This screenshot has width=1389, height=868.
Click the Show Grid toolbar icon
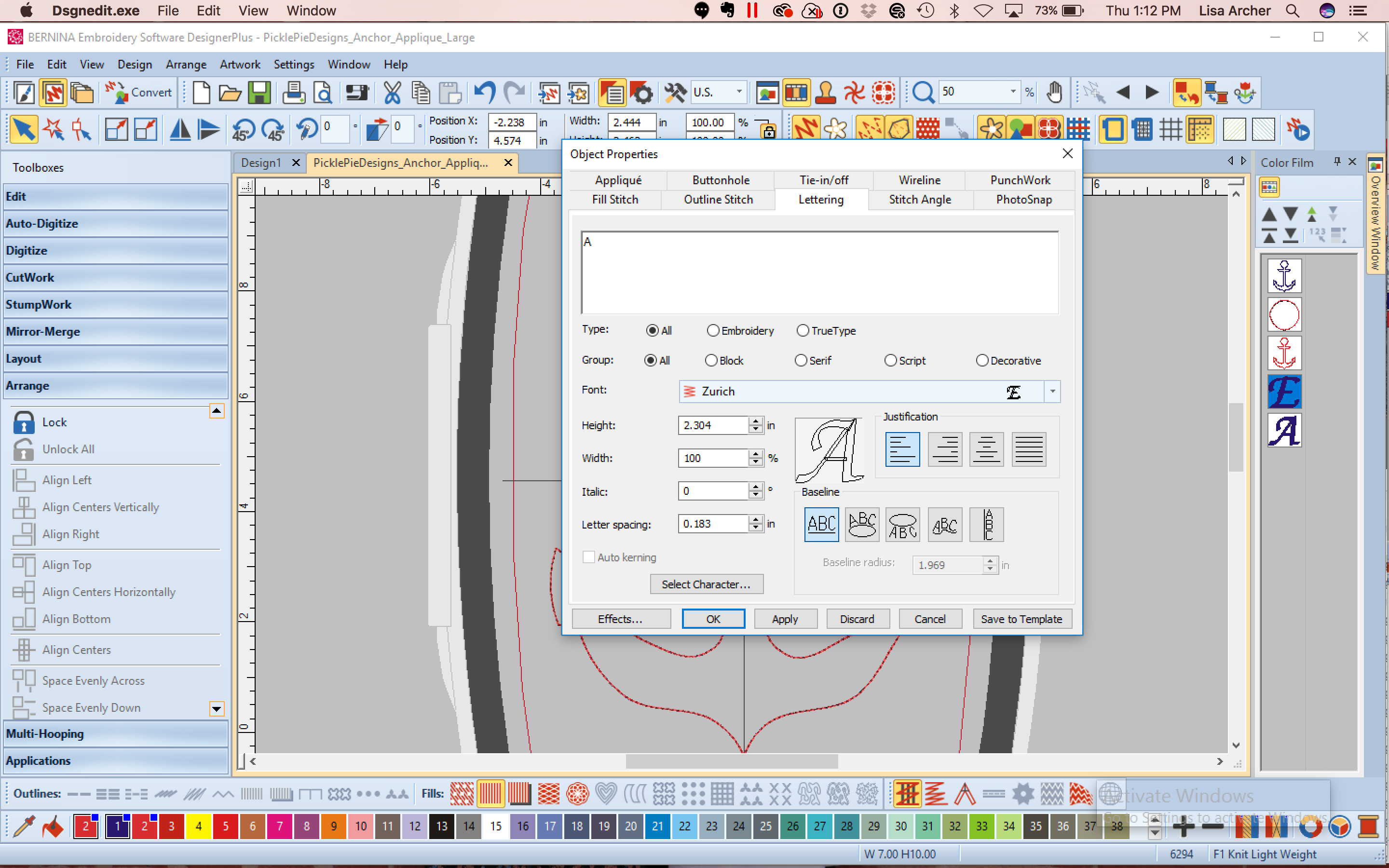1171,129
